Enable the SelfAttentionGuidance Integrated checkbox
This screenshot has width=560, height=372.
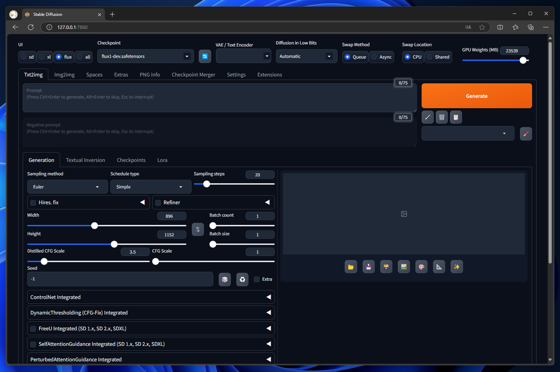(33, 344)
